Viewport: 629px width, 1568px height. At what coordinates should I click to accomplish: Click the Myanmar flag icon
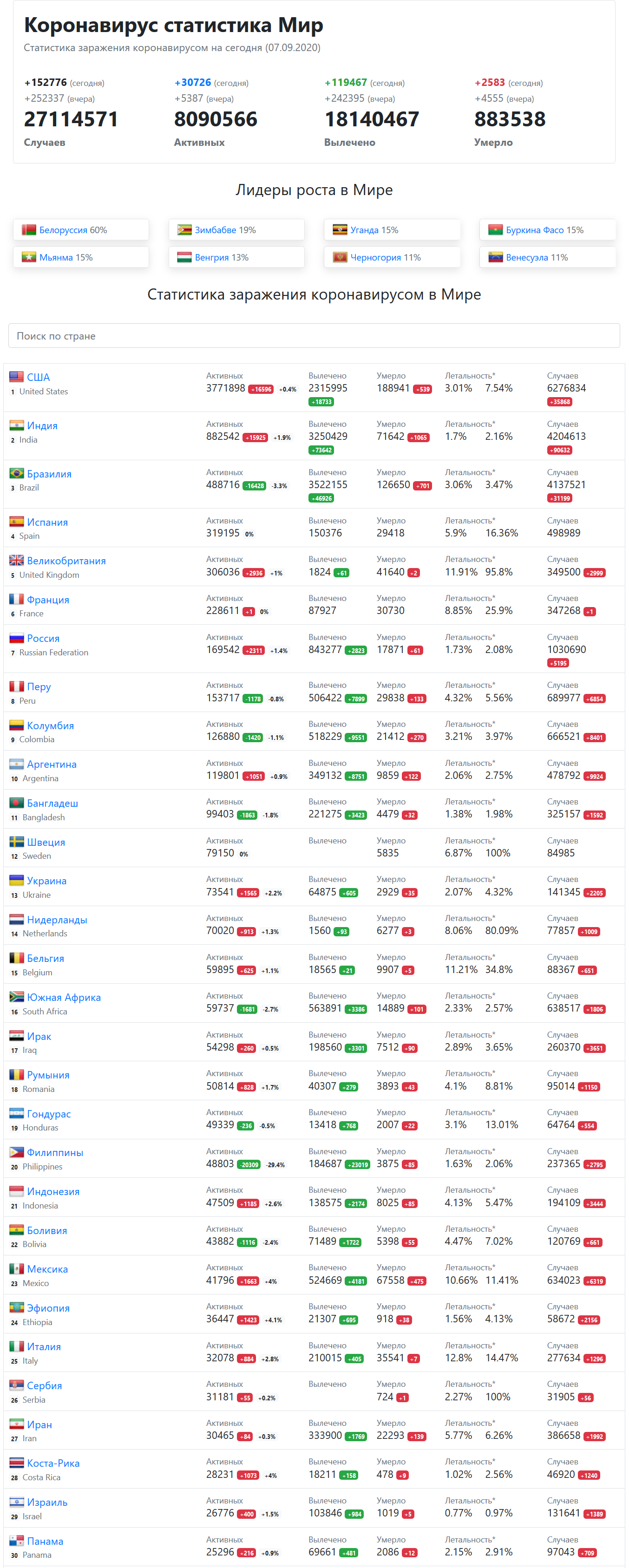29,257
